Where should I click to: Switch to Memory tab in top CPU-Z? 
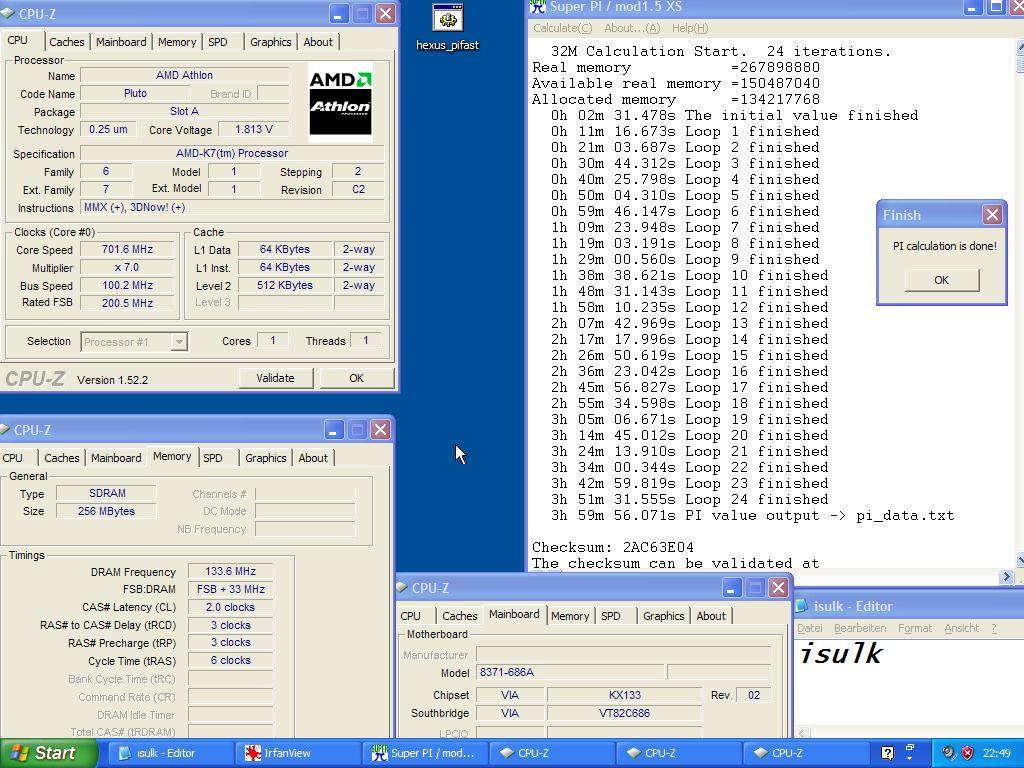click(x=177, y=42)
